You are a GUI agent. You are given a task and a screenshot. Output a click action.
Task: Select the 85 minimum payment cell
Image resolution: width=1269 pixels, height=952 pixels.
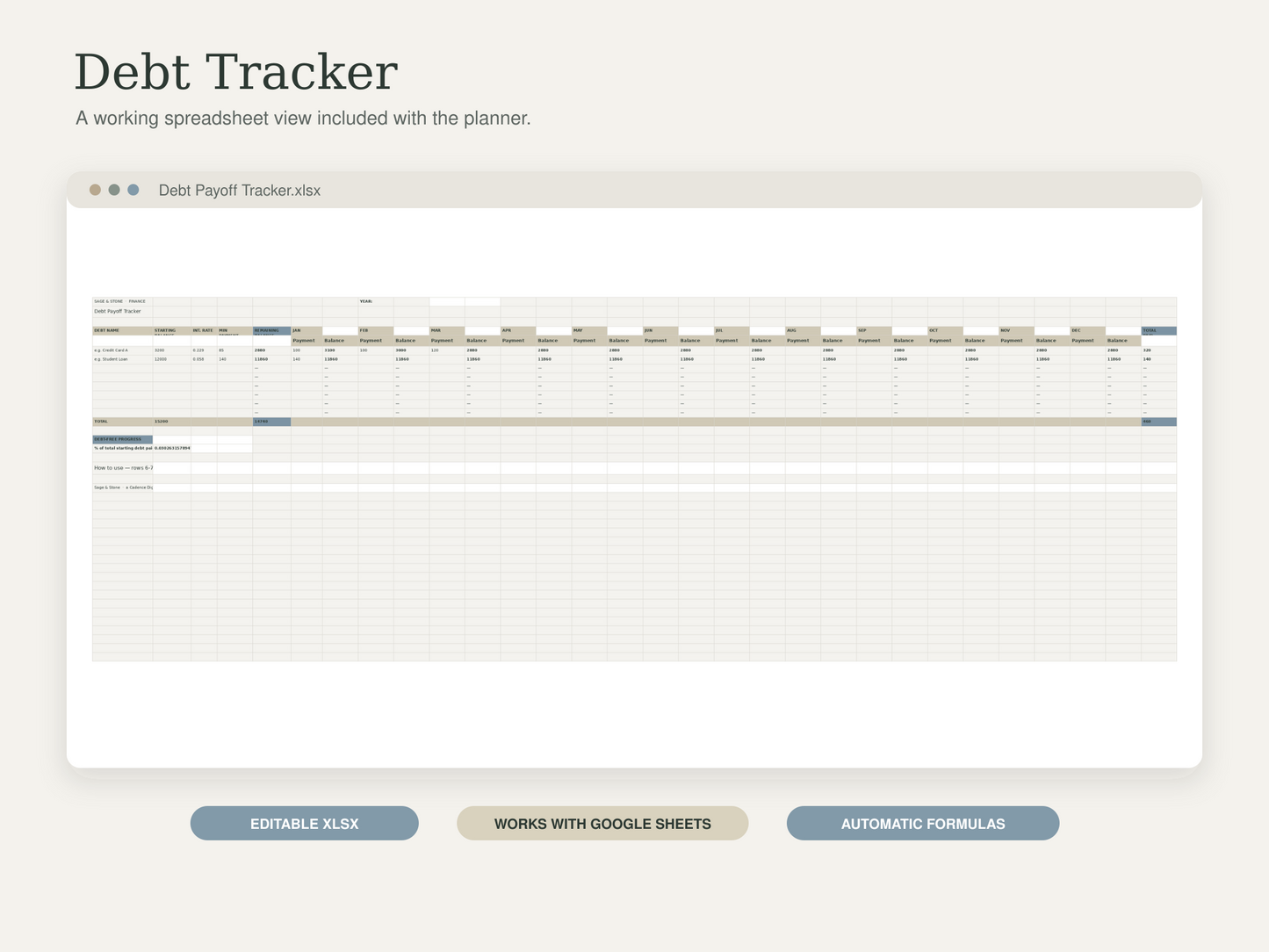tap(234, 350)
